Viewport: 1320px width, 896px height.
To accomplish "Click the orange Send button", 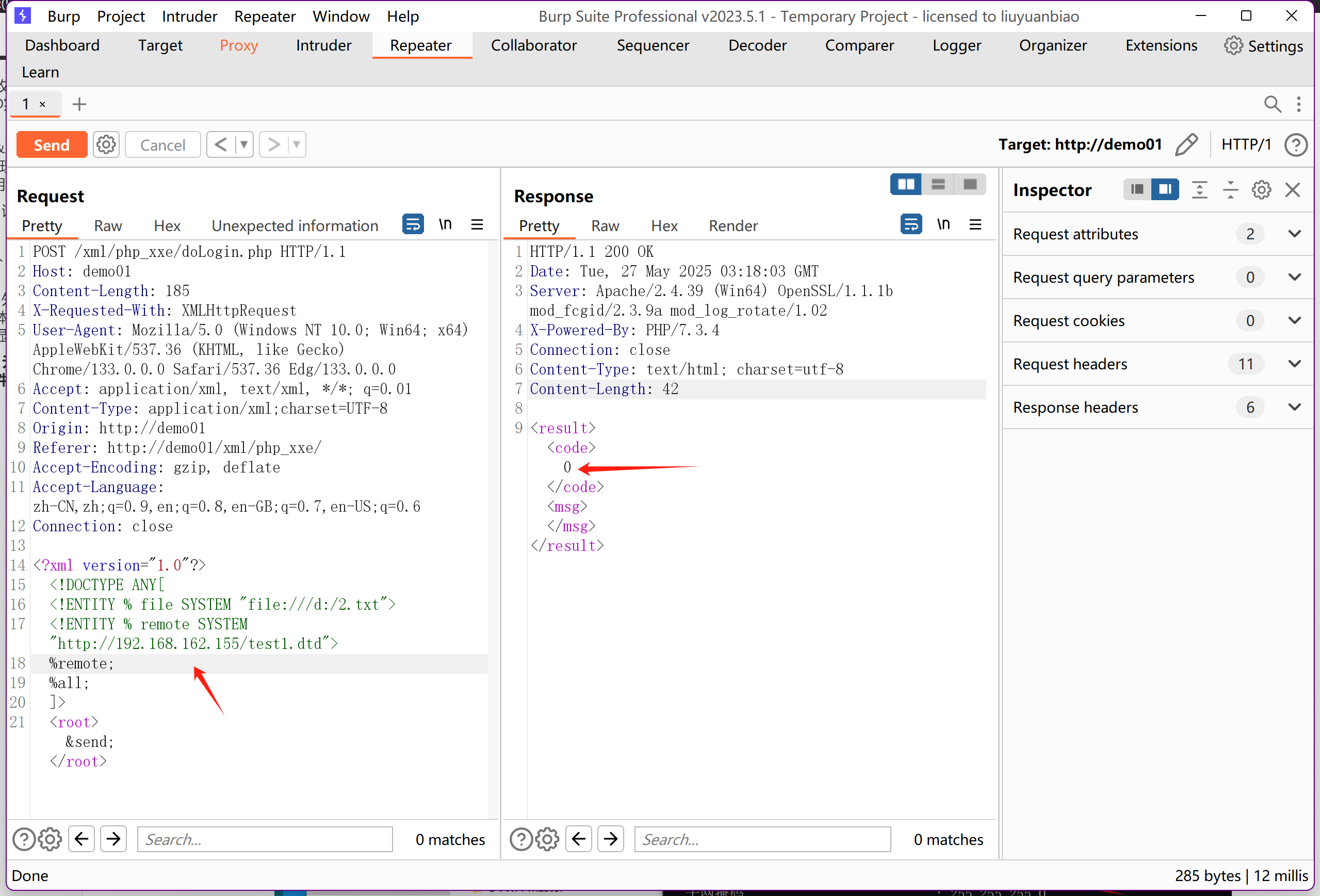I will coord(52,145).
